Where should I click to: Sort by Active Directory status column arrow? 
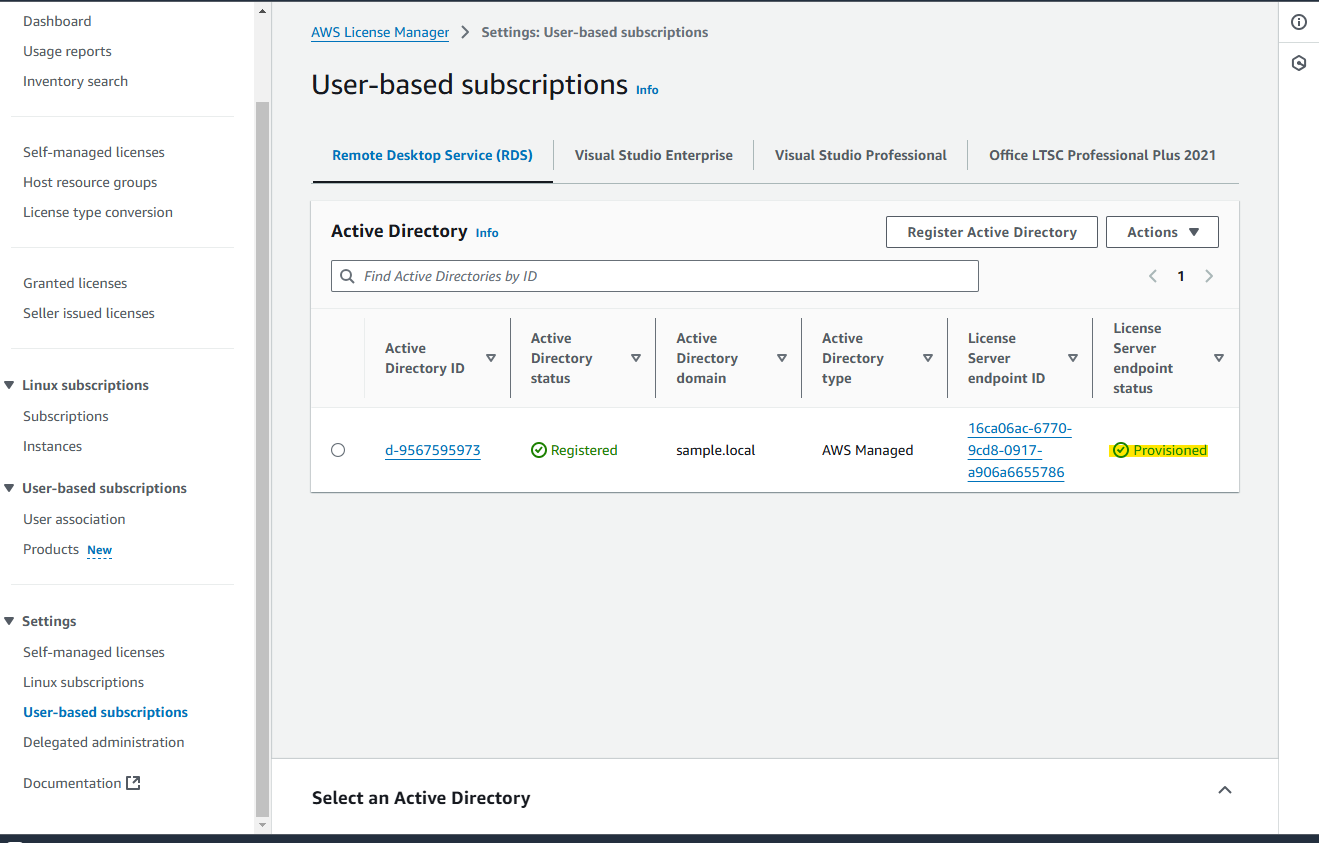coord(636,358)
